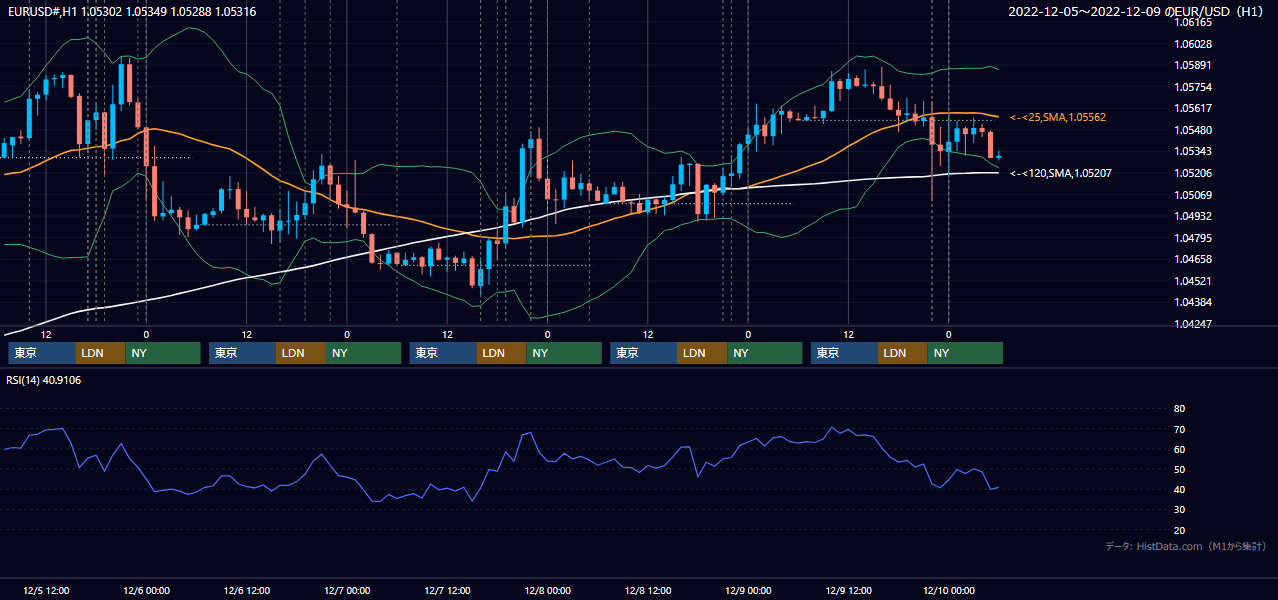This screenshot has width=1278, height=600.
Task: Select RSI scale value 20
Action: click(x=1179, y=530)
